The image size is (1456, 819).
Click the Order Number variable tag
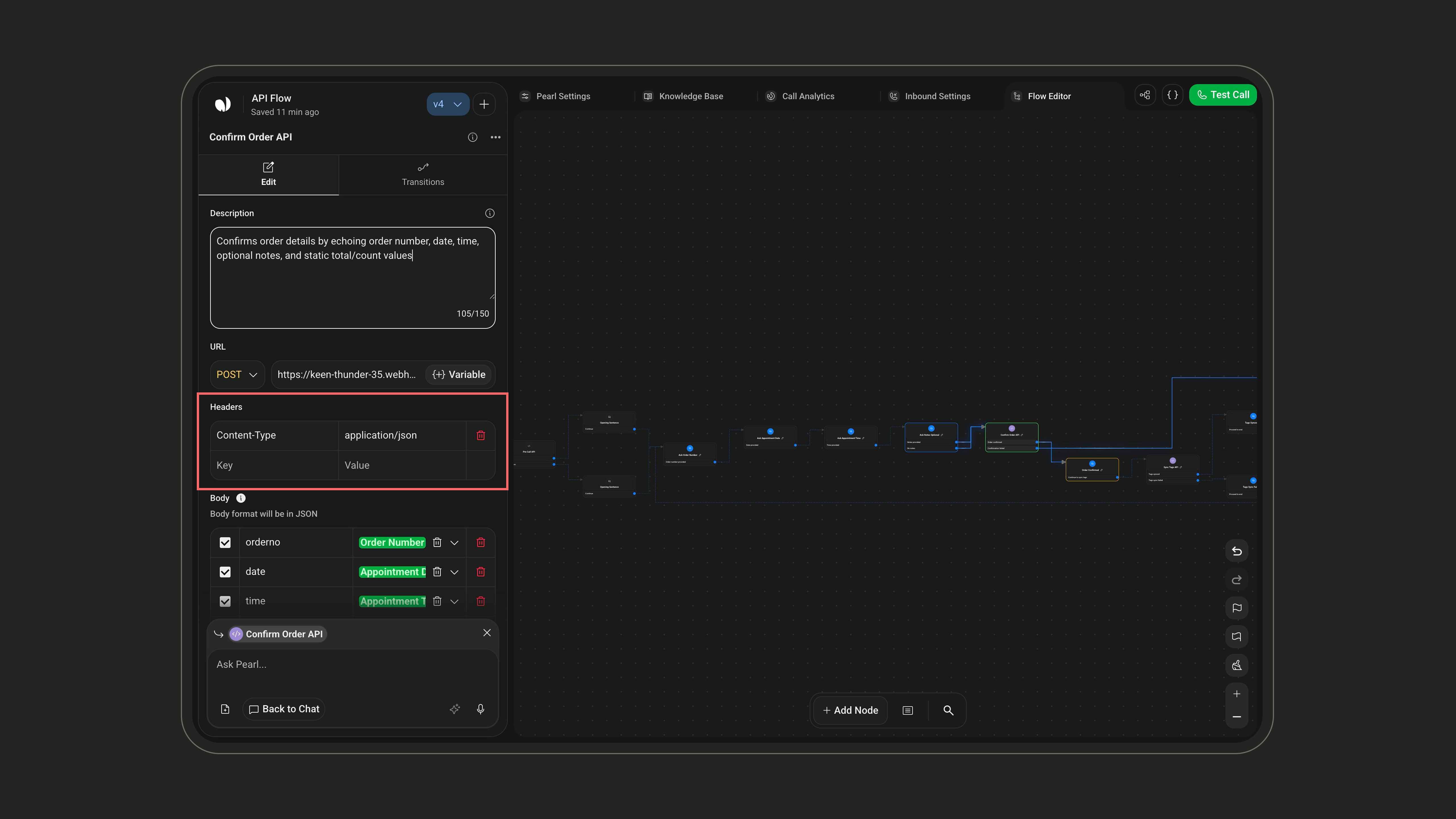392,543
